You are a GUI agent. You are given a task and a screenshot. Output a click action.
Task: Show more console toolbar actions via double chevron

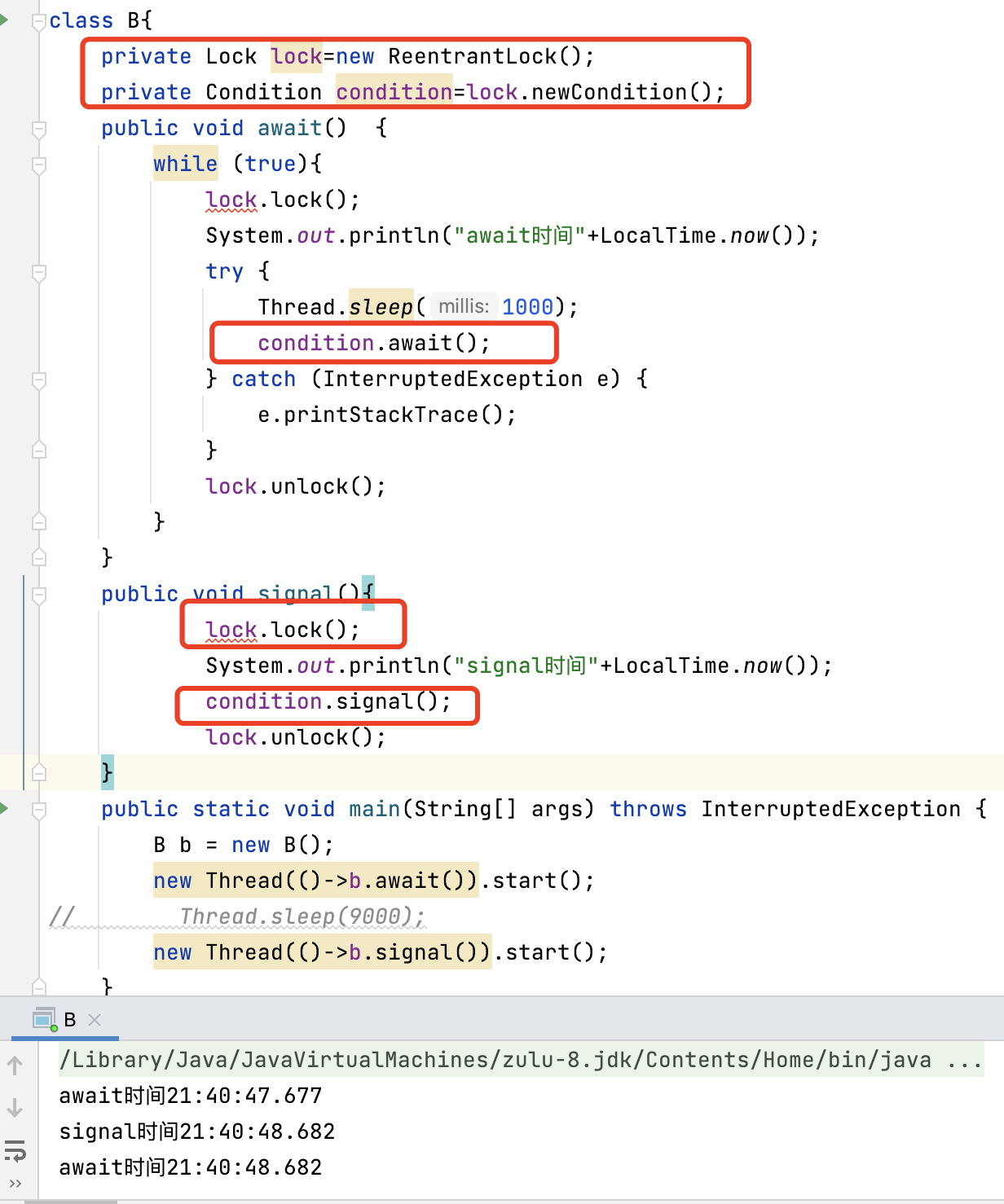[x=15, y=1184]
